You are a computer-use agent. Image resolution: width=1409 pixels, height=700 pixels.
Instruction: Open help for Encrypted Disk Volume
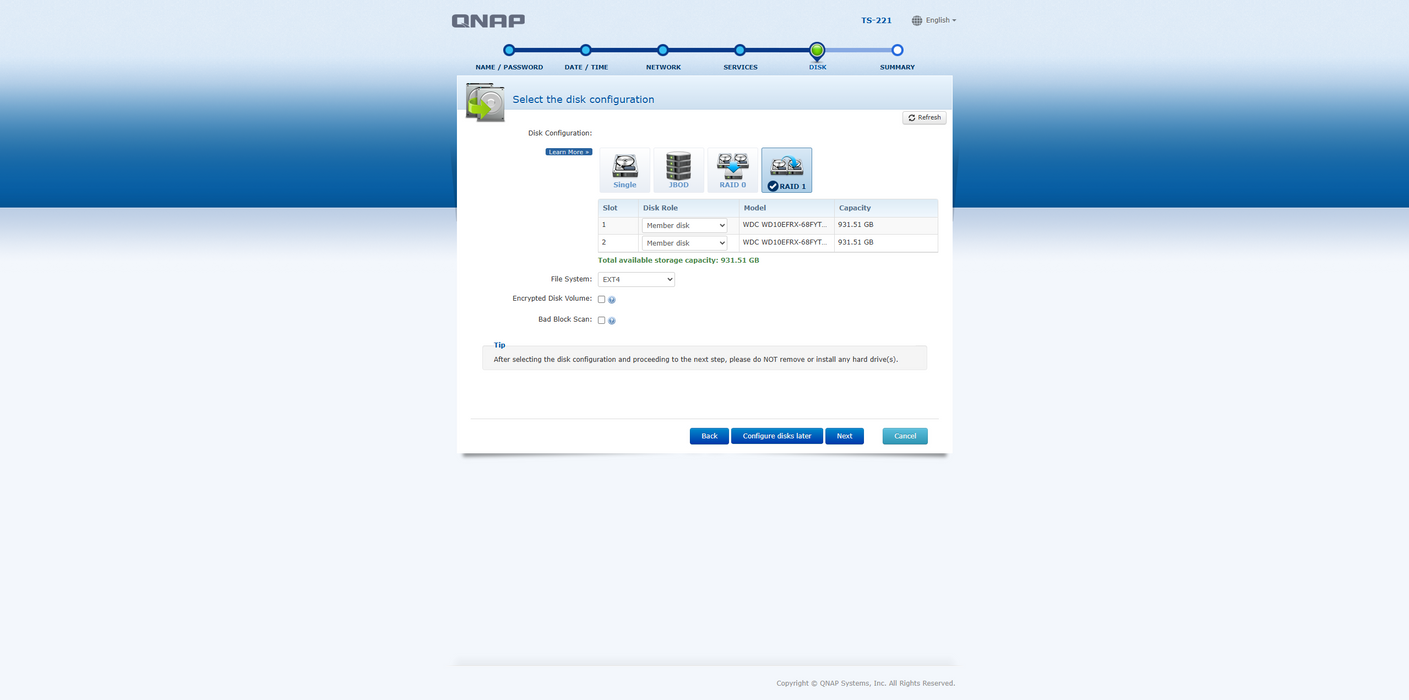612,300
